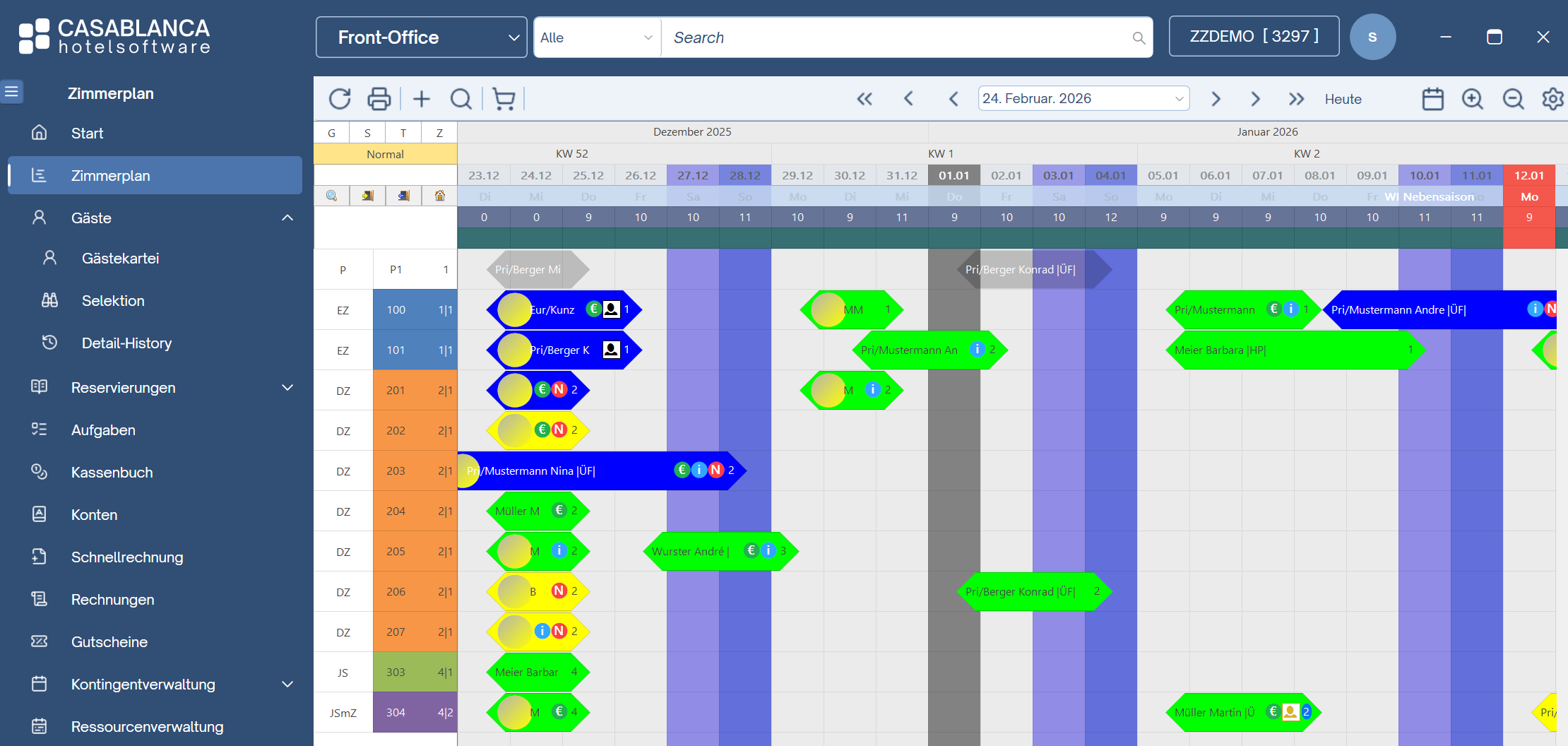Open the Alle search filter dropdown
Image resolution: width=1568 pixels, height=746 pixels.
tap(597, 37)
